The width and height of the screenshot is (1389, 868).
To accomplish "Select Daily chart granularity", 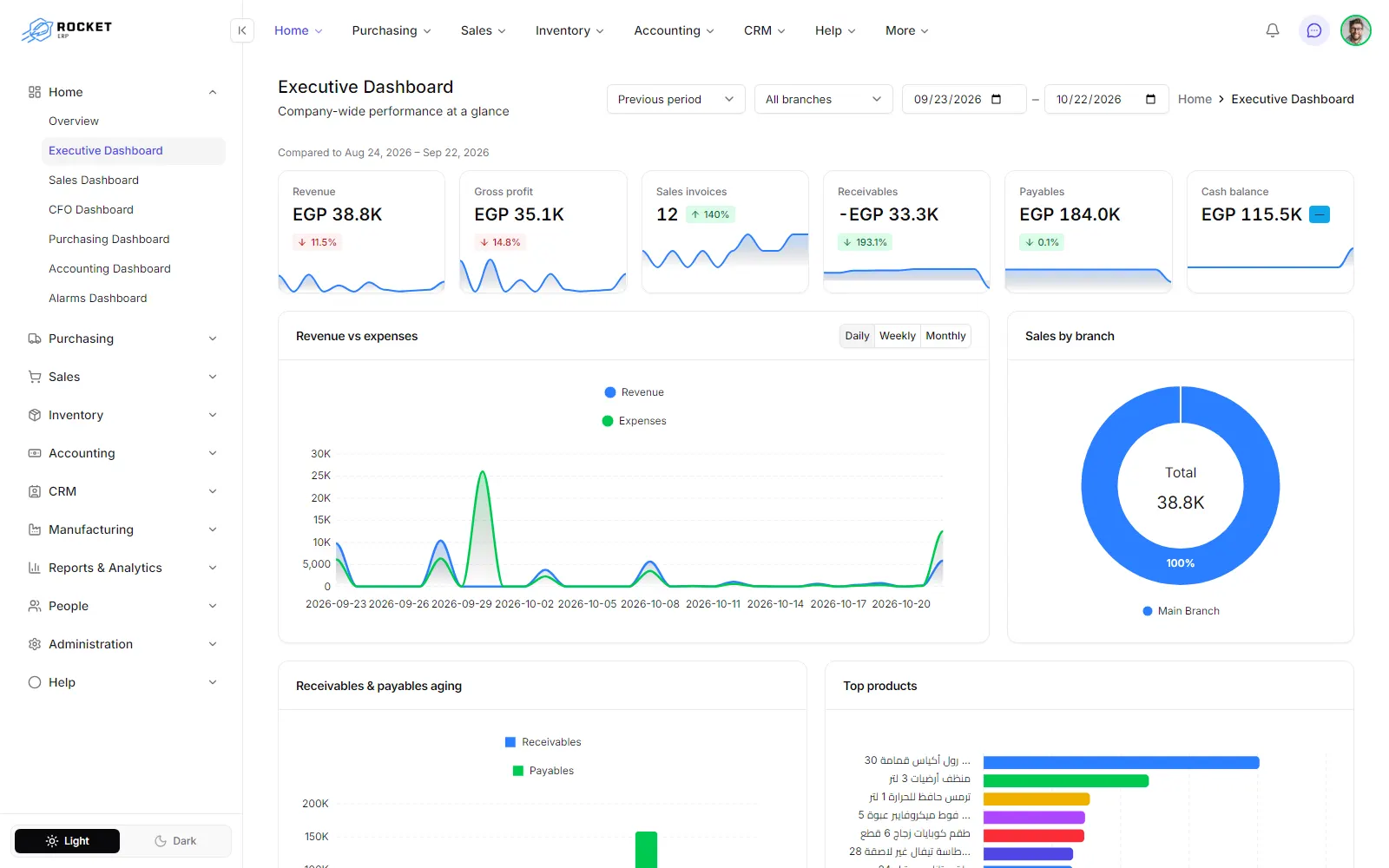I will pyautogui.click(x=857, y=336).
